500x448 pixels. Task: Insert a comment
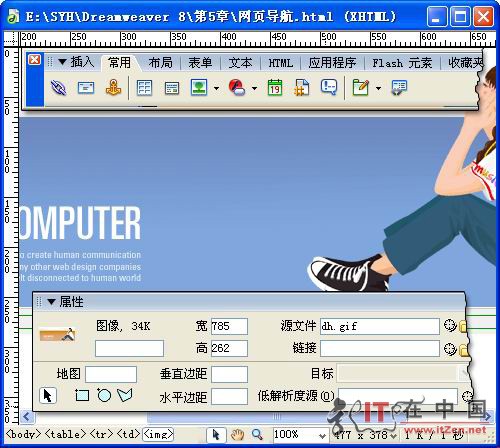click(329, 87)
